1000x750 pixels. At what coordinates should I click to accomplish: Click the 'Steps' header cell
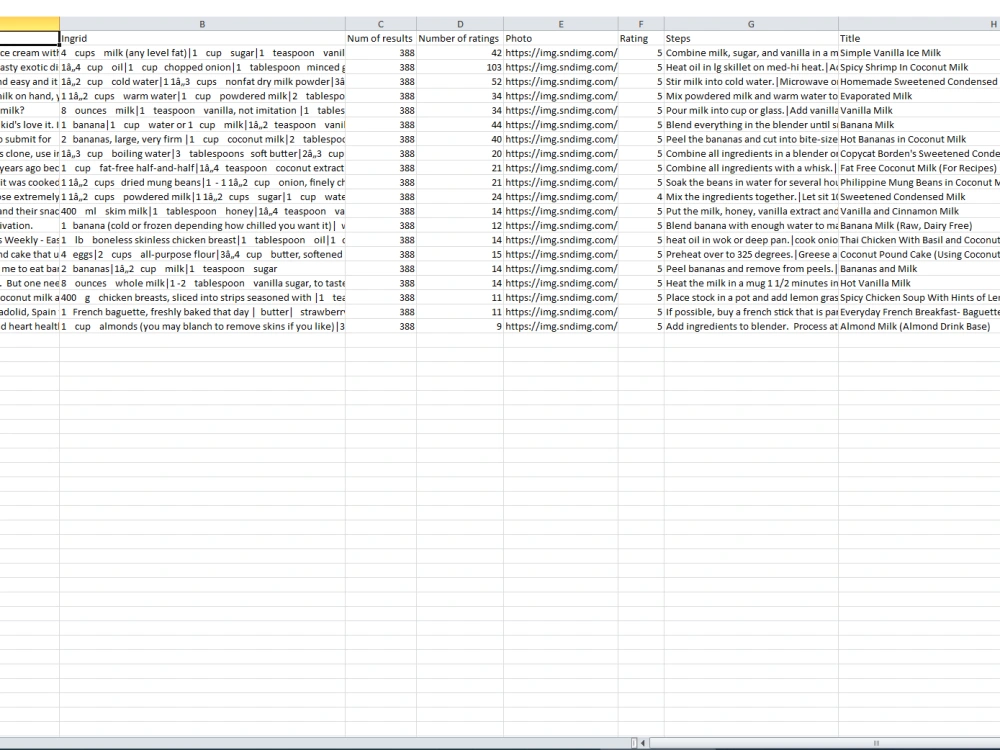point(751,38)
